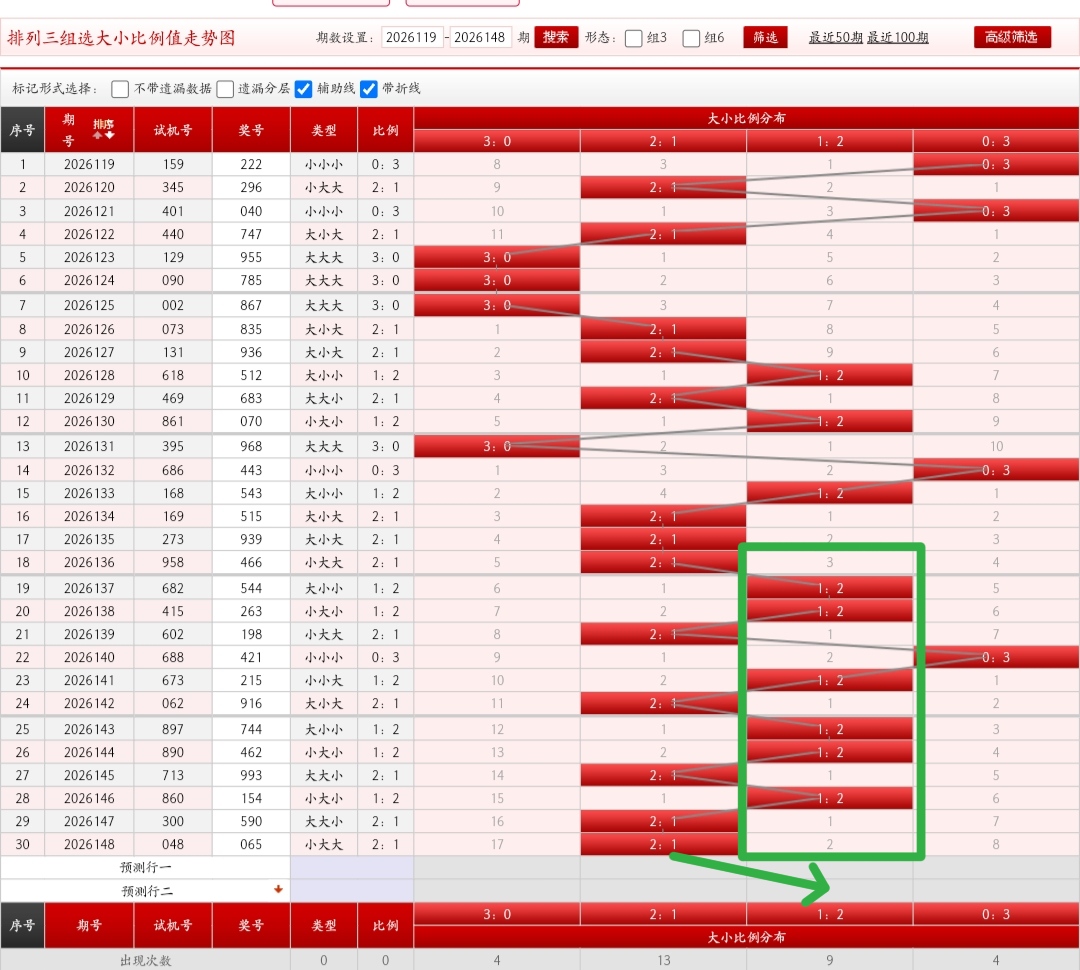
Task: Open 高级筛选 advanced filter
Action: pyautogui.click(x=1012, y=37)
